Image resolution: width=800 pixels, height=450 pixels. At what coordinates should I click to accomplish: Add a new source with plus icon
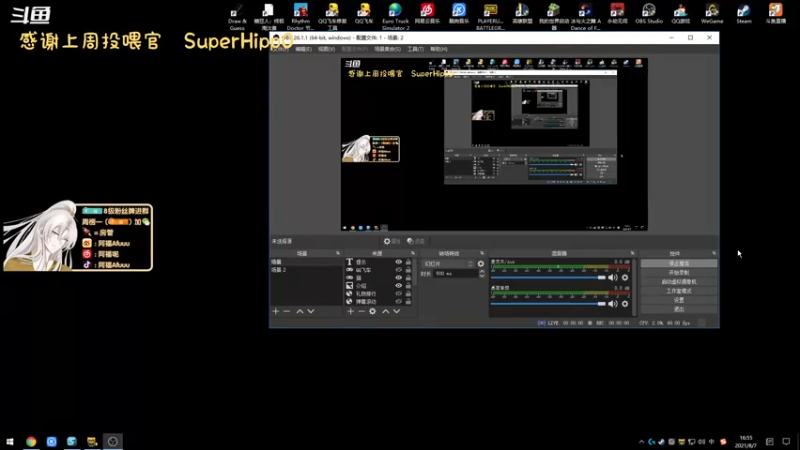(351, 311)
